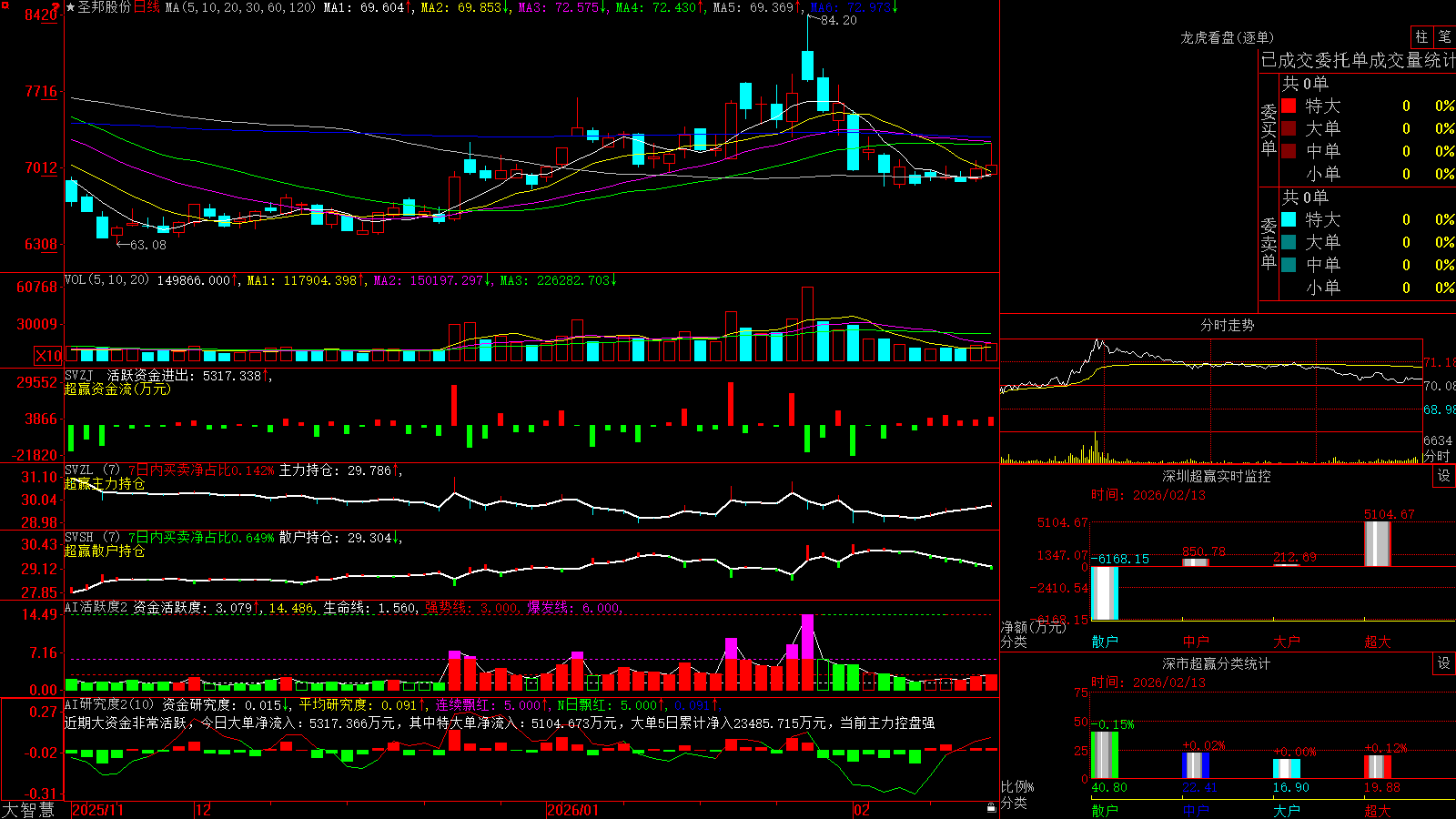The height and width of the screenshot is (819, 1456).
Task: Toggle the 比例% 分类 display label
Action: coord(1017,794)
